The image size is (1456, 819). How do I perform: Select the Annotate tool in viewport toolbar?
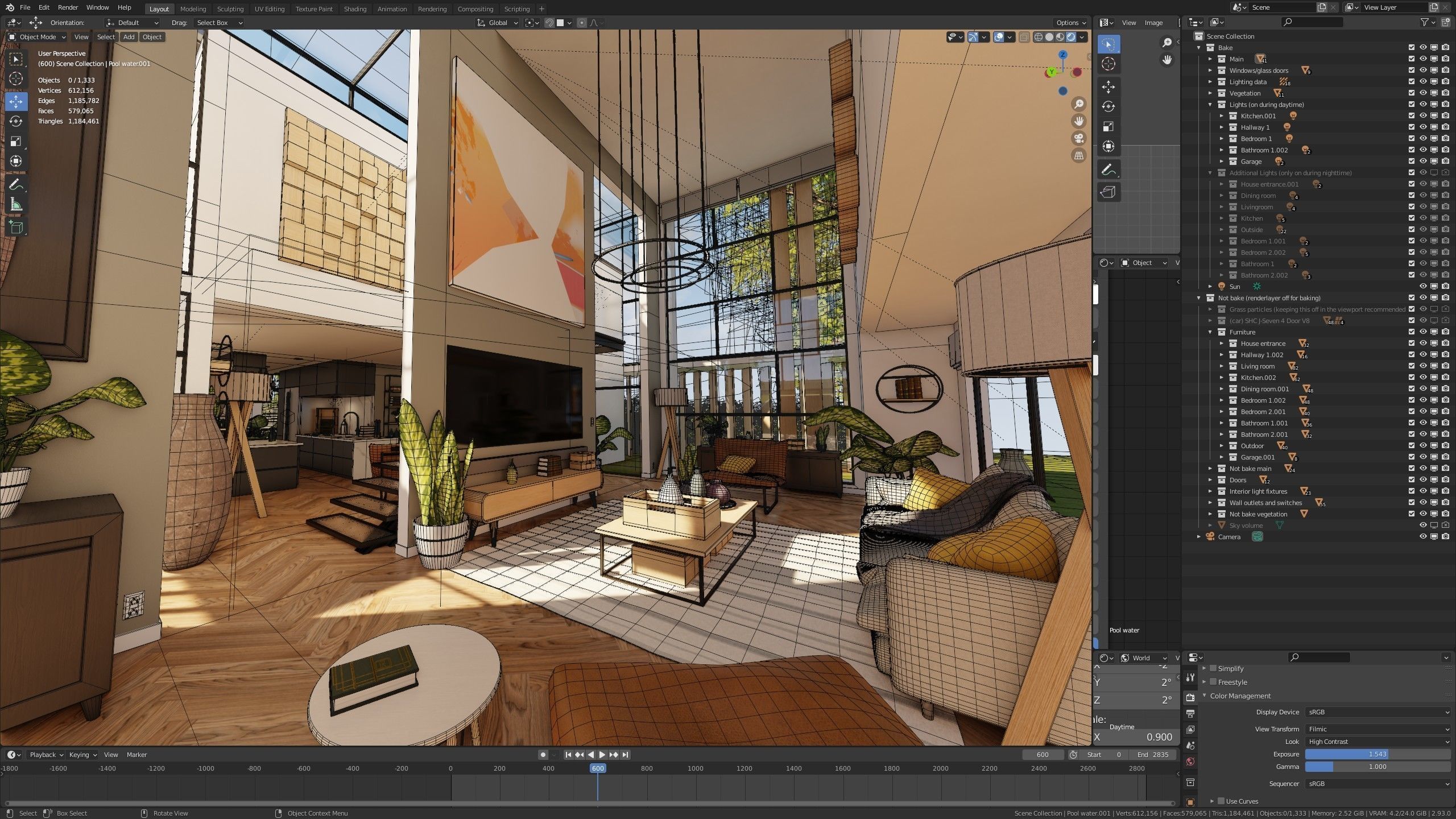16,185
